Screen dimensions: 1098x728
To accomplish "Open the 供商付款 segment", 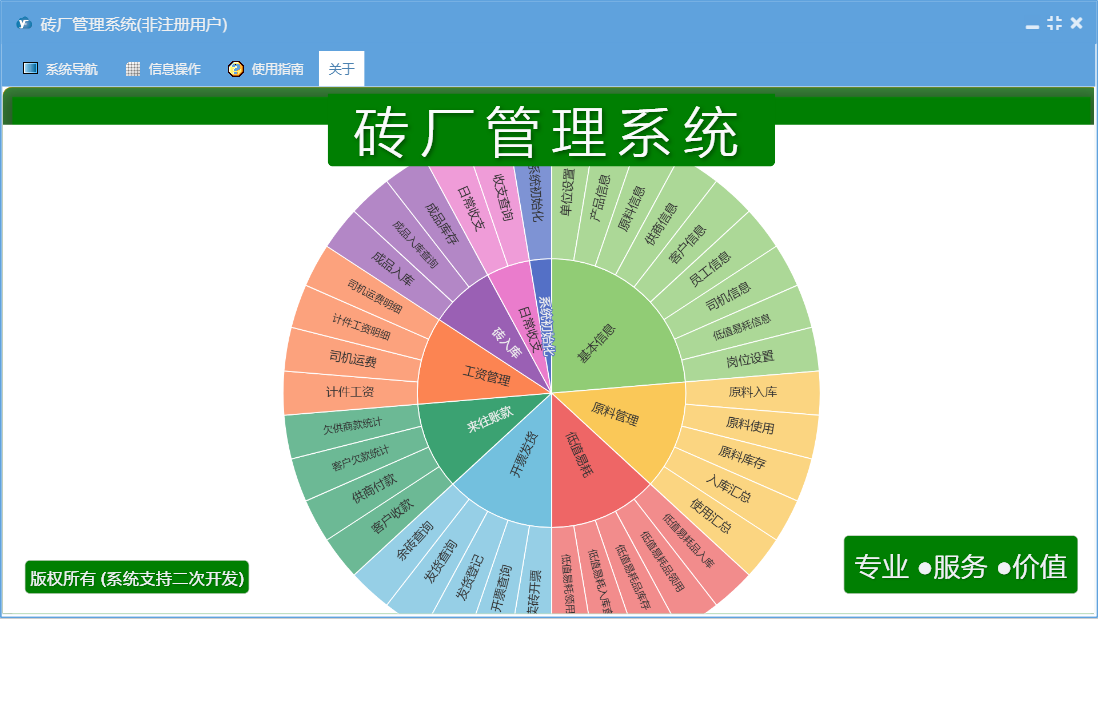I will 375,488.
